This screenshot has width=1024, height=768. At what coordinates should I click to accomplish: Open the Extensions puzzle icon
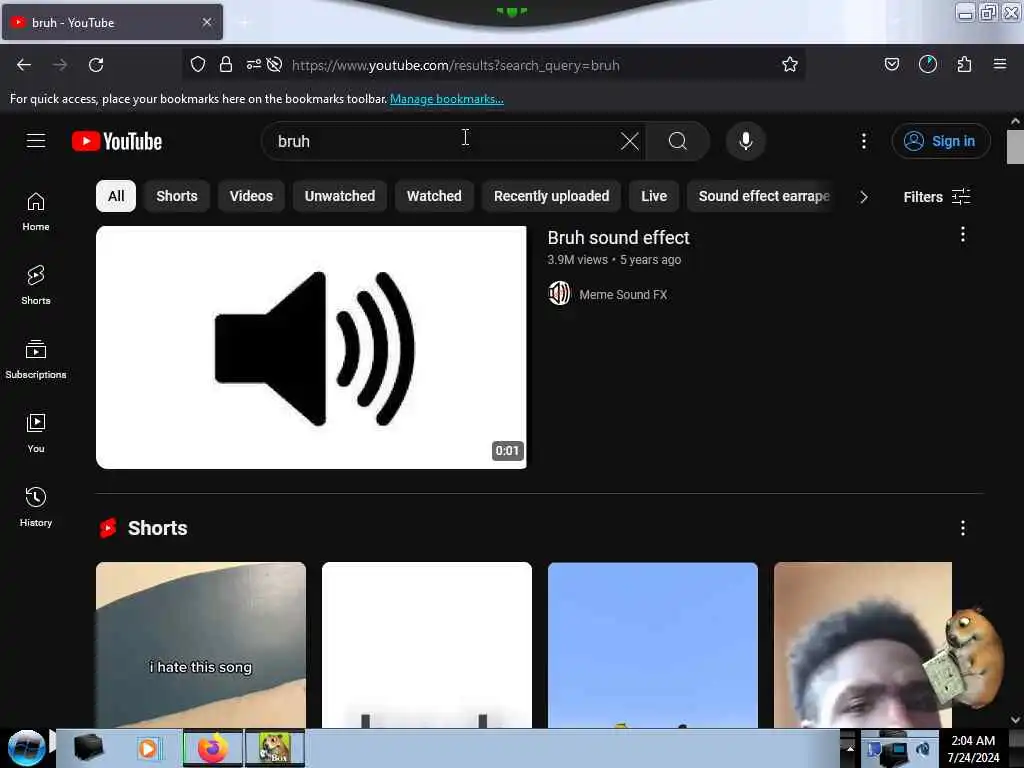pyautogui.click(x=964, y=64)
